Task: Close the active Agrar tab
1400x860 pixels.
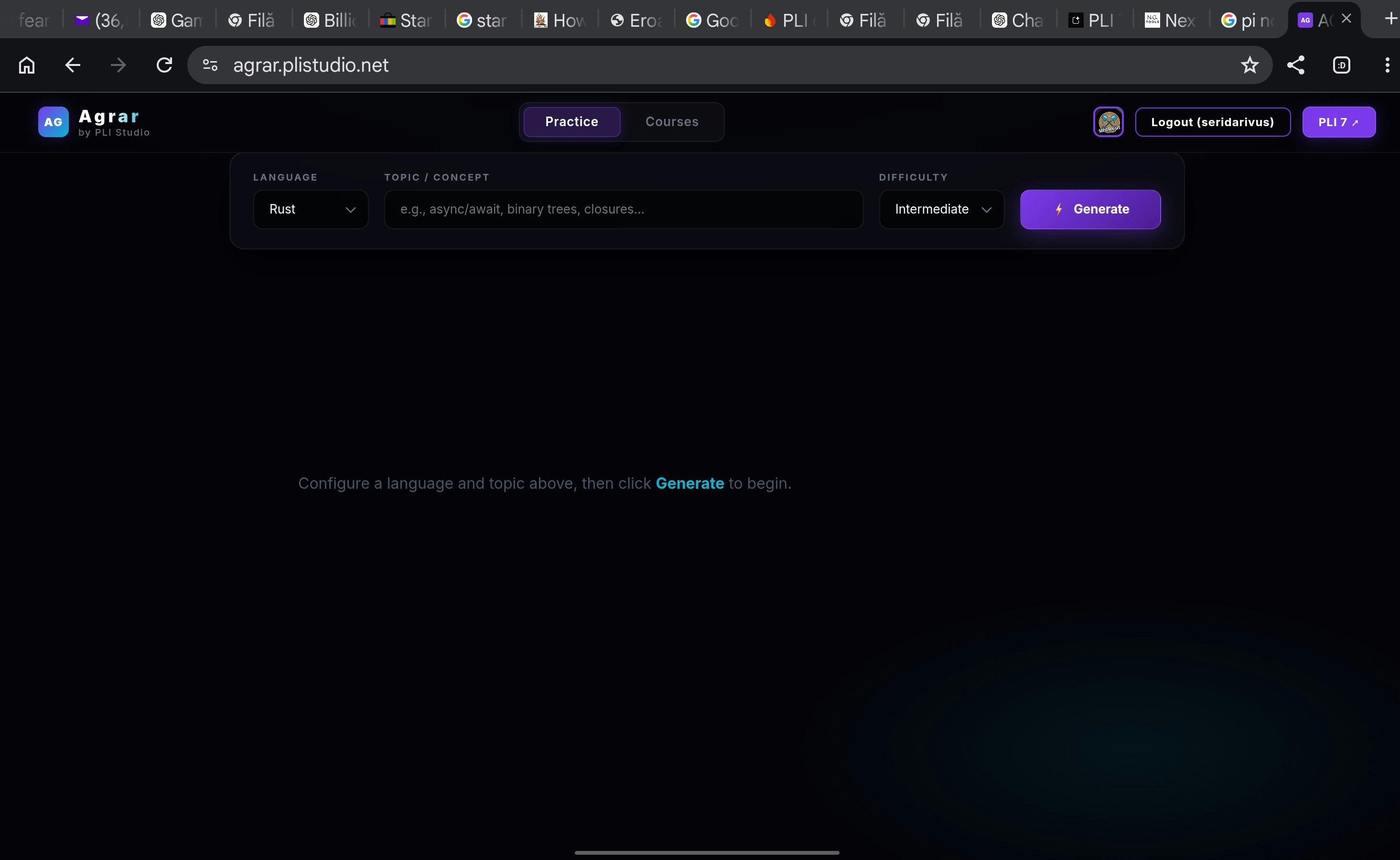Action: [1346, 19]
